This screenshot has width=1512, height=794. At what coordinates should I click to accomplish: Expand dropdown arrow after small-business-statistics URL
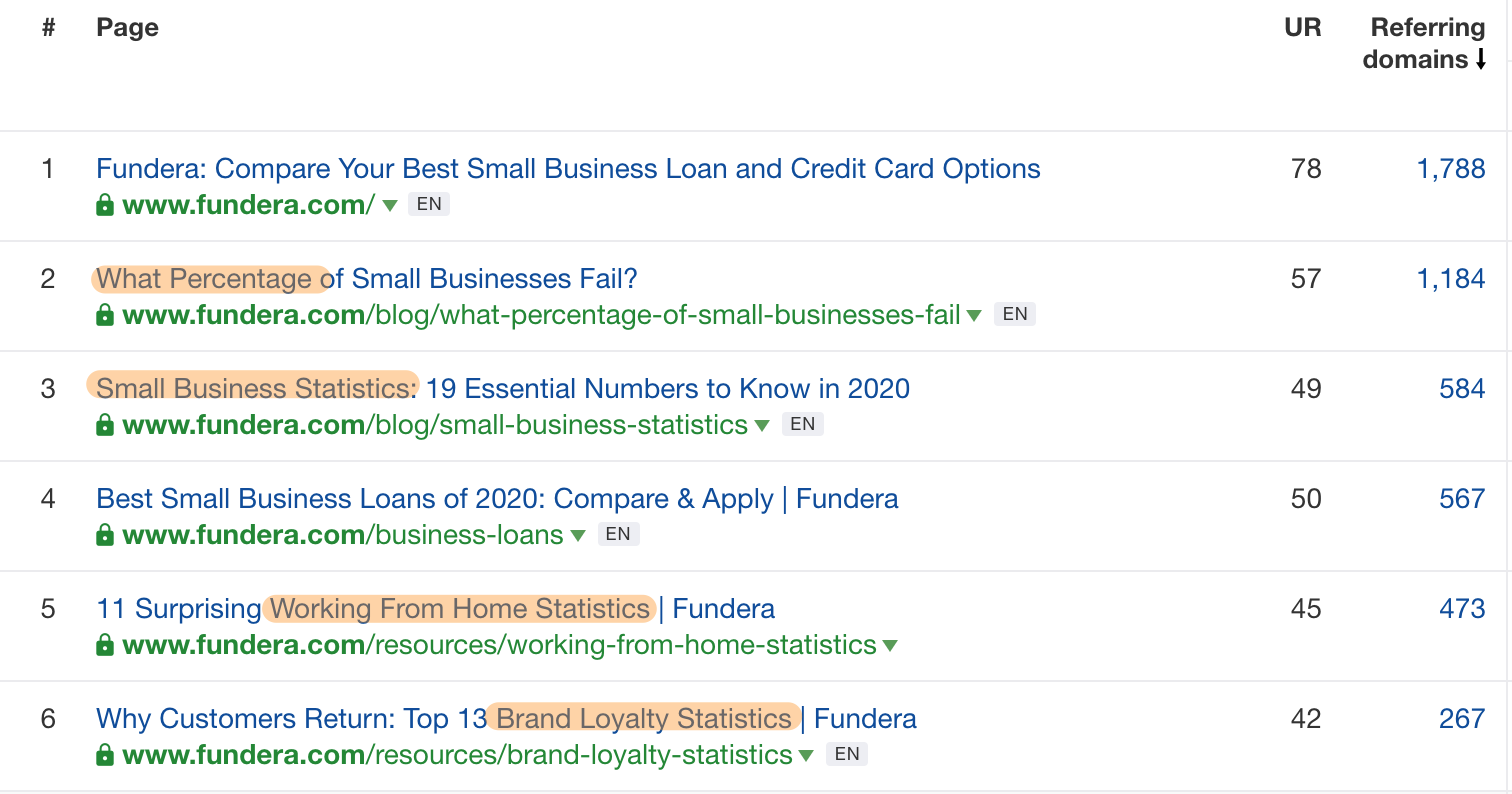click(762, 426)
